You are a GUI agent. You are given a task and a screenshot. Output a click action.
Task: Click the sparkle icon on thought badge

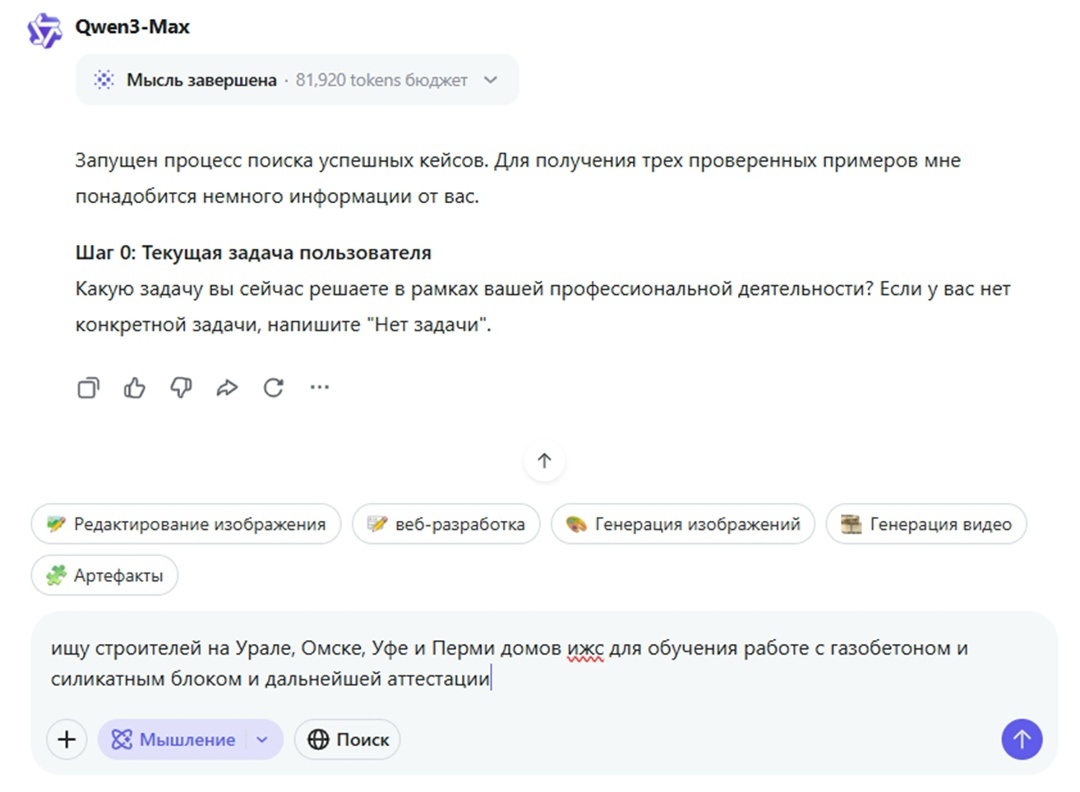(104, 79)
